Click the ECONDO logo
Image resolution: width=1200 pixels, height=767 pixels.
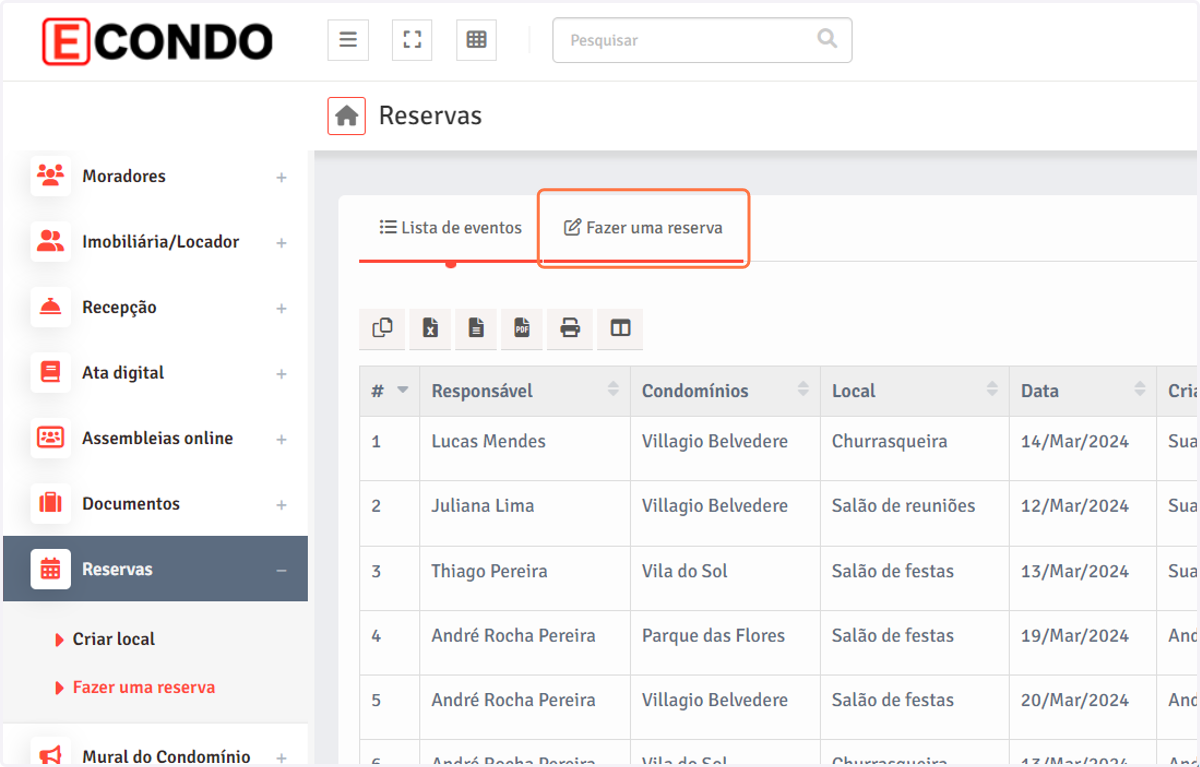(x=157, y=41)
